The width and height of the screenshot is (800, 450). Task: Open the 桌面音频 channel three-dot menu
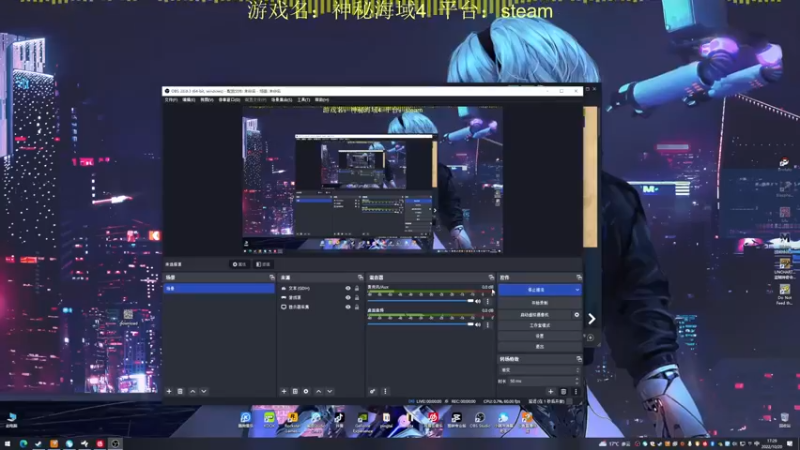coord(488,324)
